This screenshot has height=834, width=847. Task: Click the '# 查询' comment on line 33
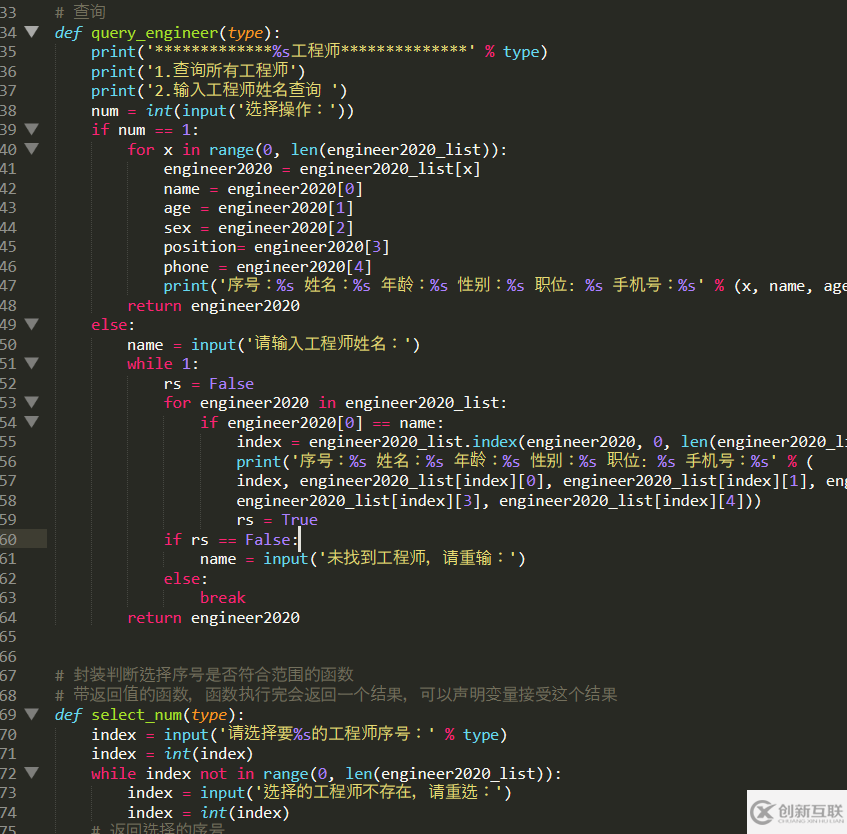pos(80,12)
